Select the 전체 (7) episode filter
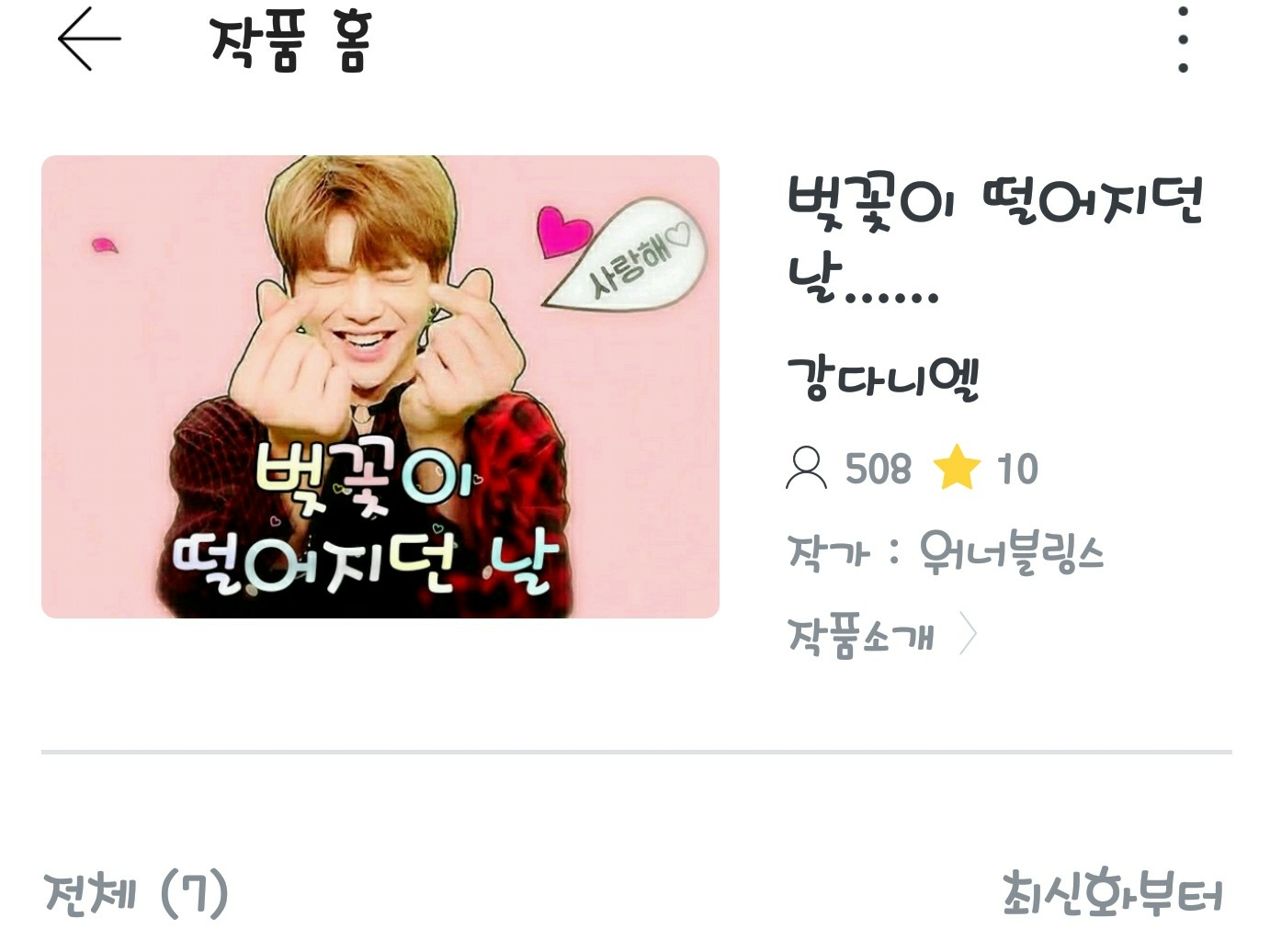This screenshot has height=952, width=1270. (136, 893)
